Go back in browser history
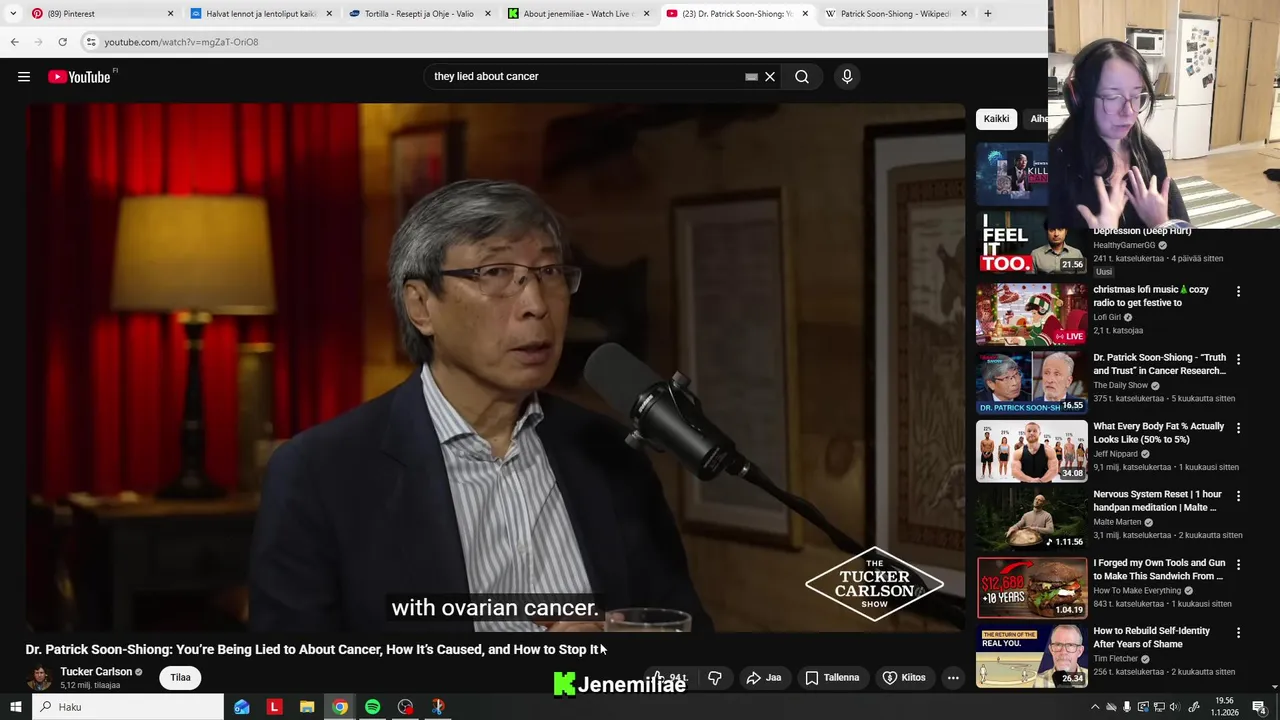The image size is (1280, 720). (x=14, y=42)
